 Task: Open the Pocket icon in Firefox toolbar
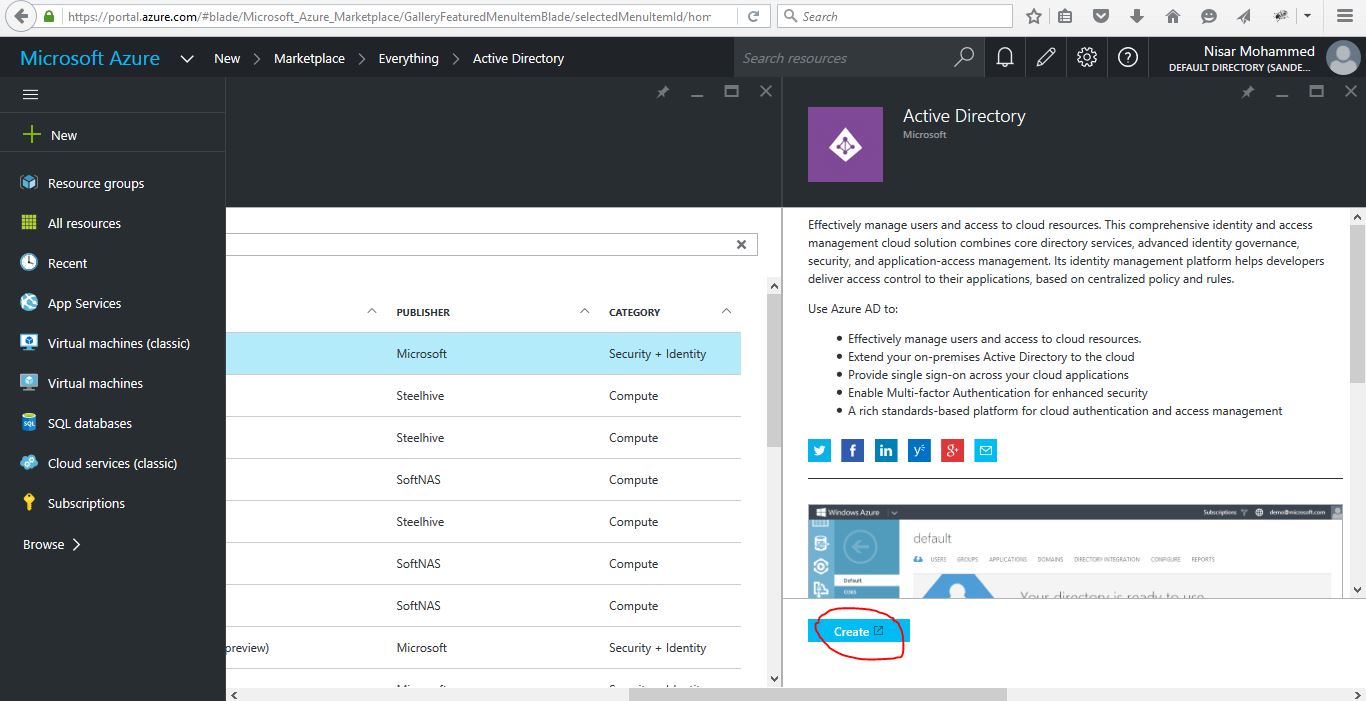1100,16
